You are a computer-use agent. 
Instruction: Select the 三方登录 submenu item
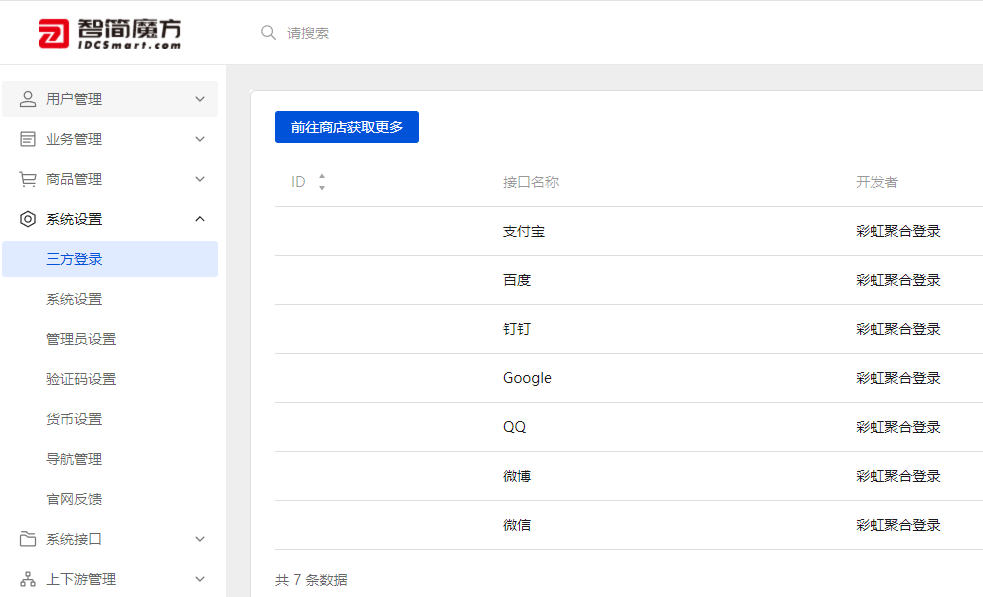coord(110,259)
